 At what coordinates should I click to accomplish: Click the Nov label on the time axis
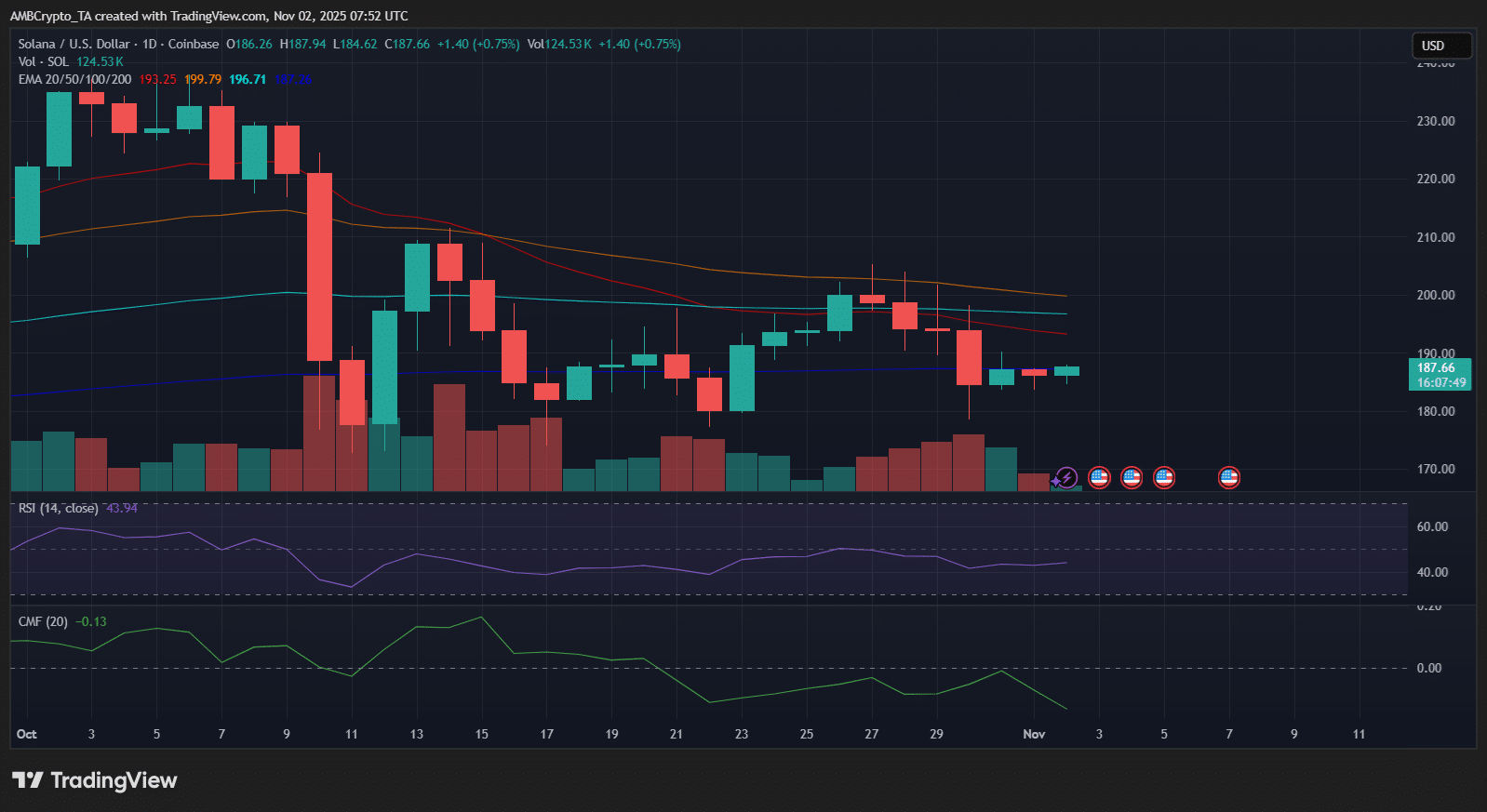pyautogui.click(x=1034, y=734)
